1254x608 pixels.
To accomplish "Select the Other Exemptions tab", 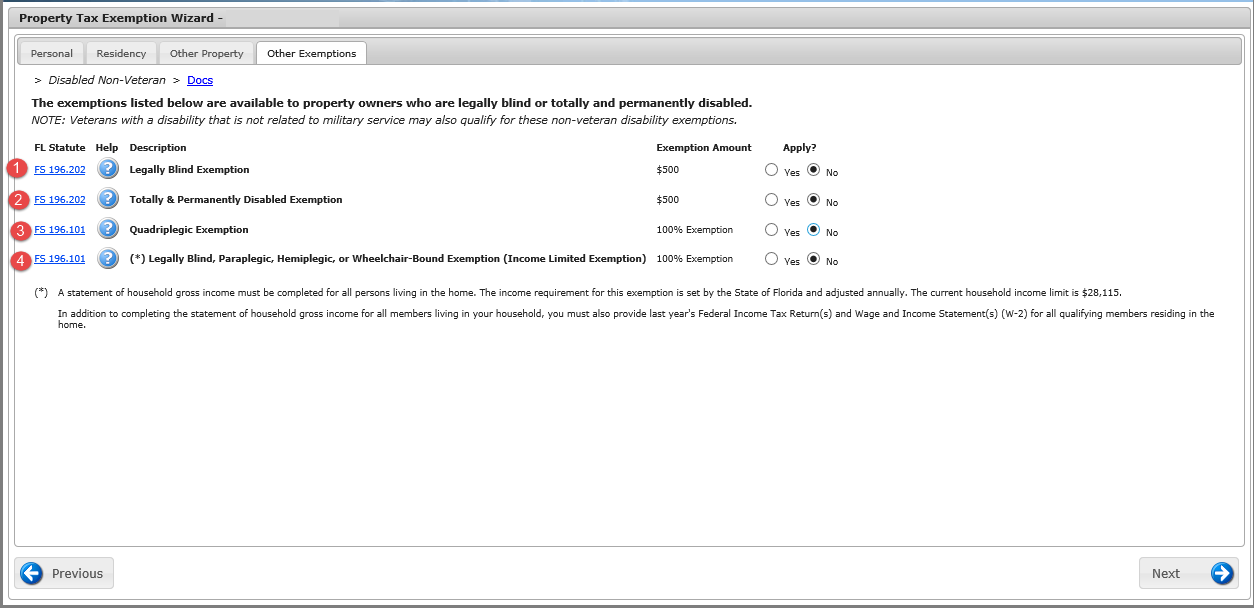I will pos(312,53).
